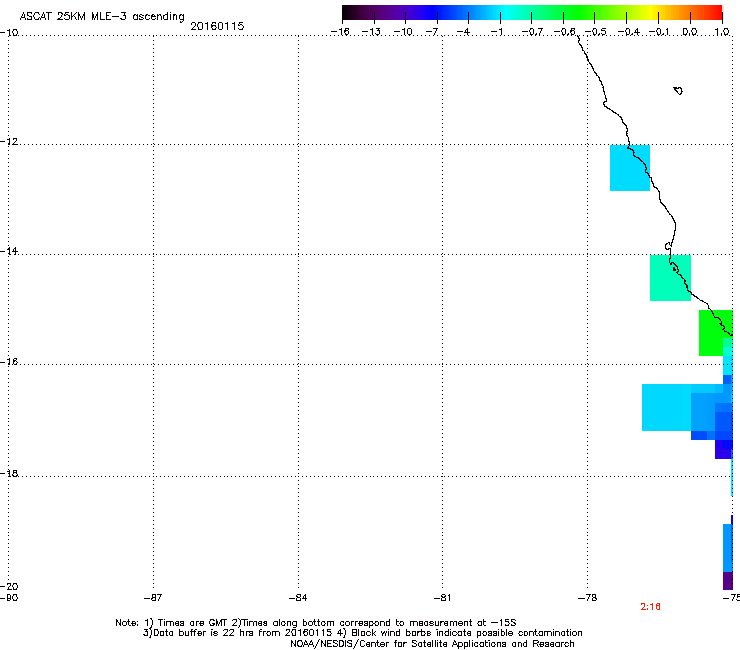Click the colorbar label -0.4

(629, 32)
